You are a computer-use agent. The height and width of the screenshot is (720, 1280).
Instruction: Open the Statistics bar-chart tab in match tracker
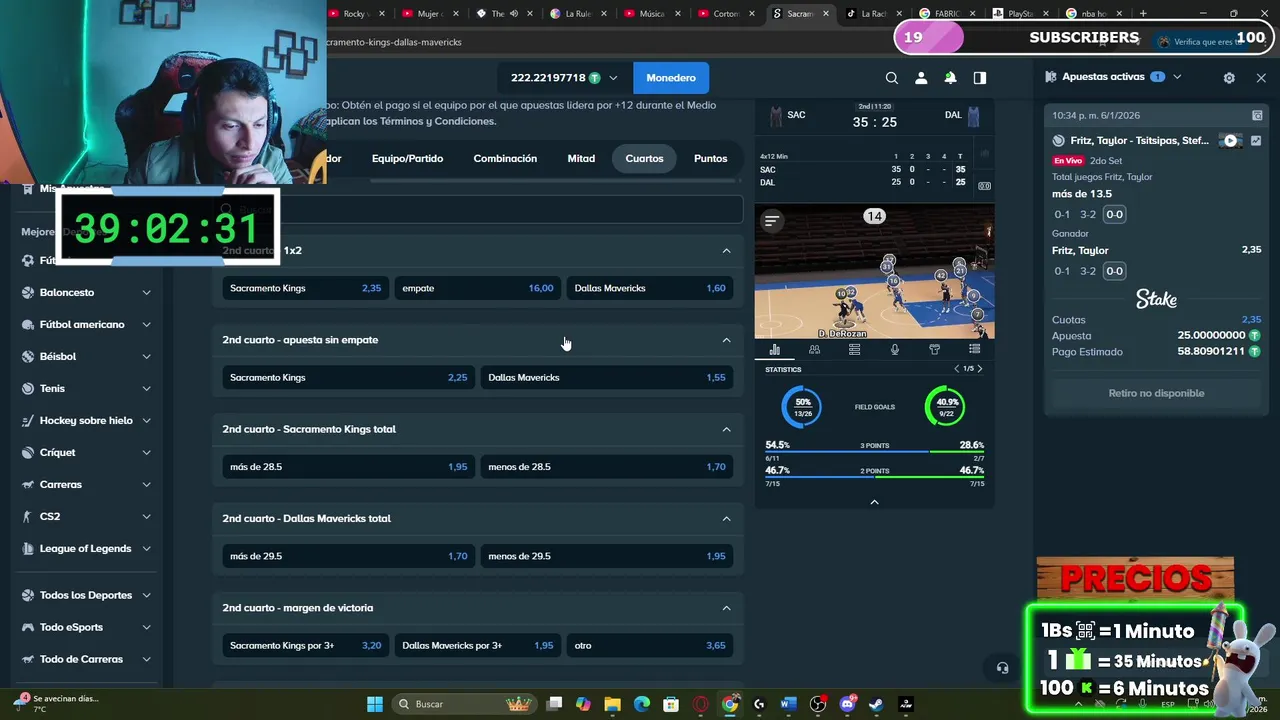pos(774,349)
